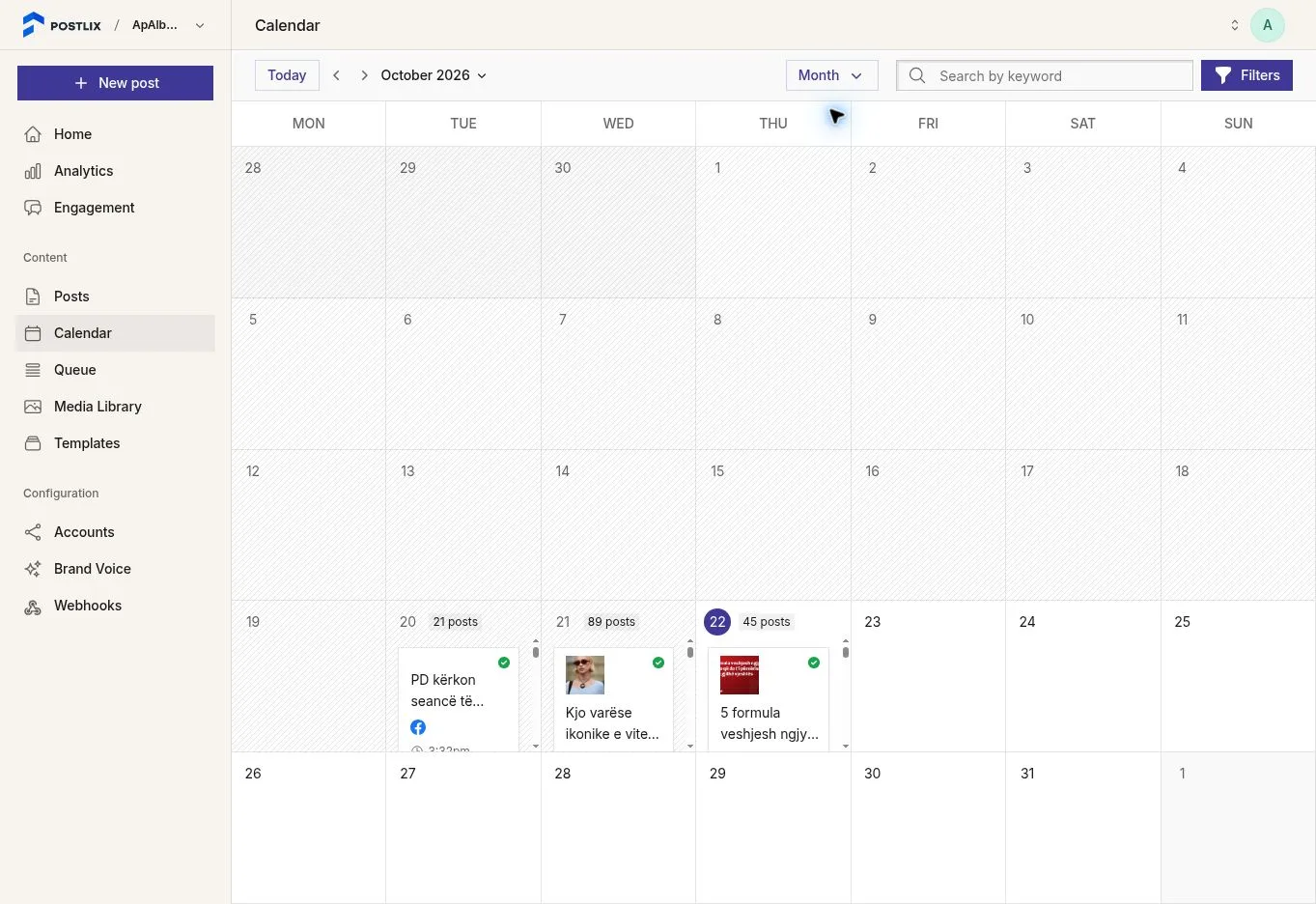Open the Queue menu item
The image size is (1316, 904).
click(x=116, y=370)
